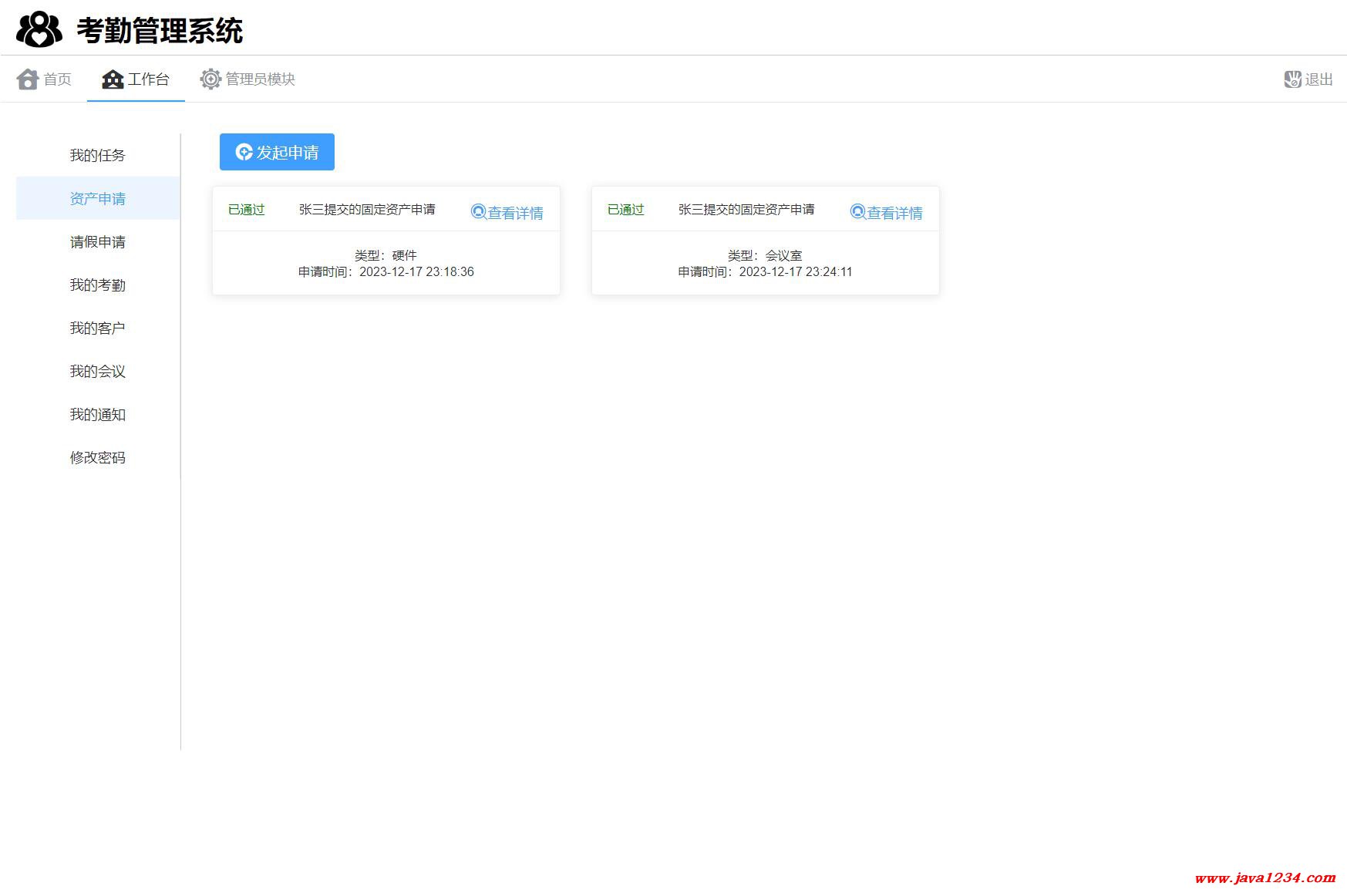The image size is (1347, 896).
Task: Click the plus icon in 发起申请
Action: [x=244, y=152]
